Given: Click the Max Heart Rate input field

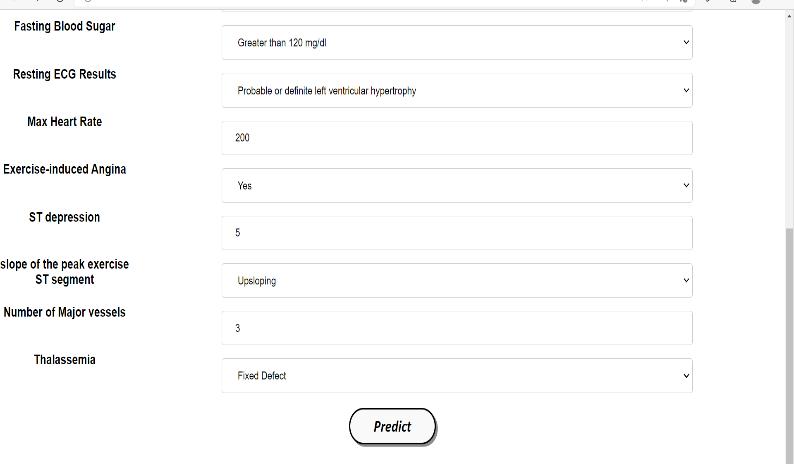Looking at the screenshot, I should coord(456,138).
